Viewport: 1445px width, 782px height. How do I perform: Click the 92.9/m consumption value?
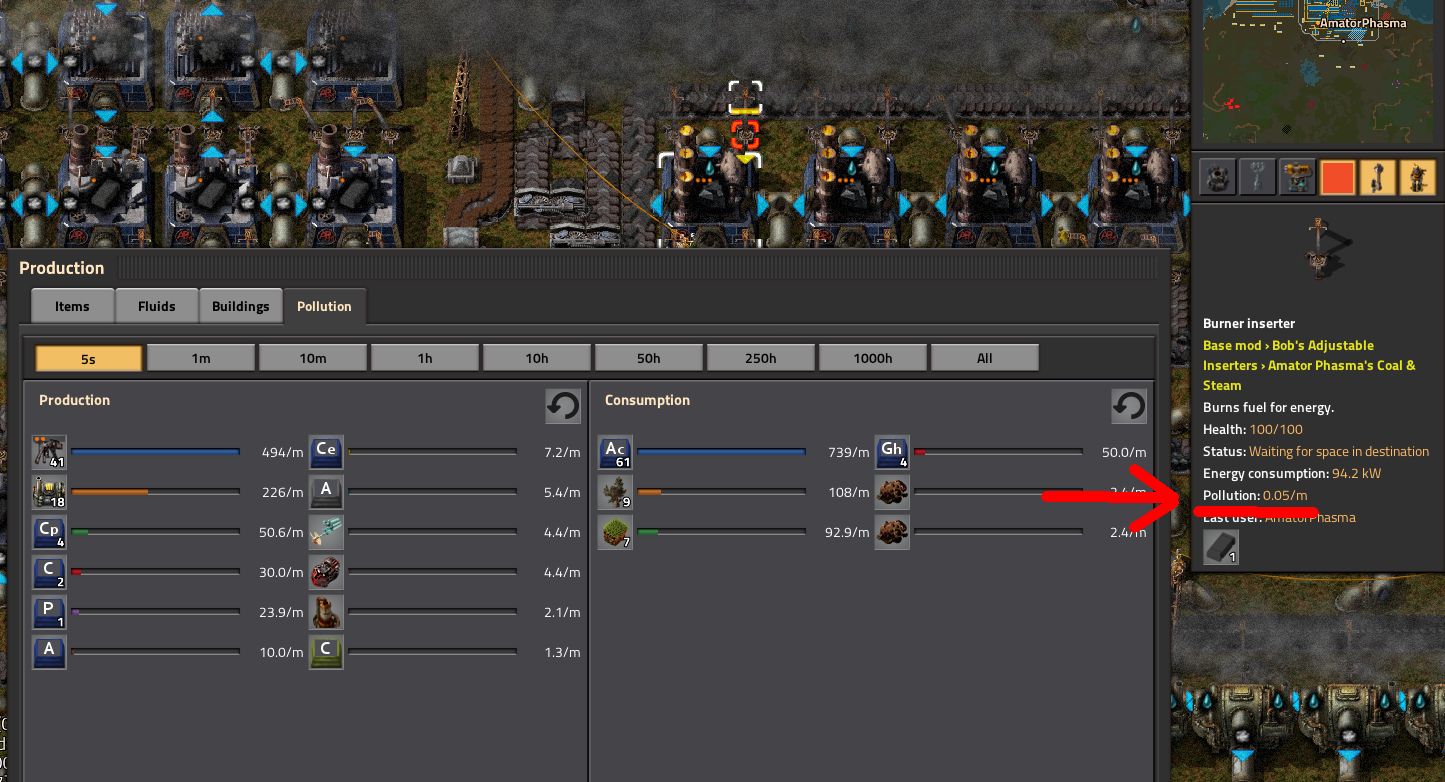pos(846,532)
